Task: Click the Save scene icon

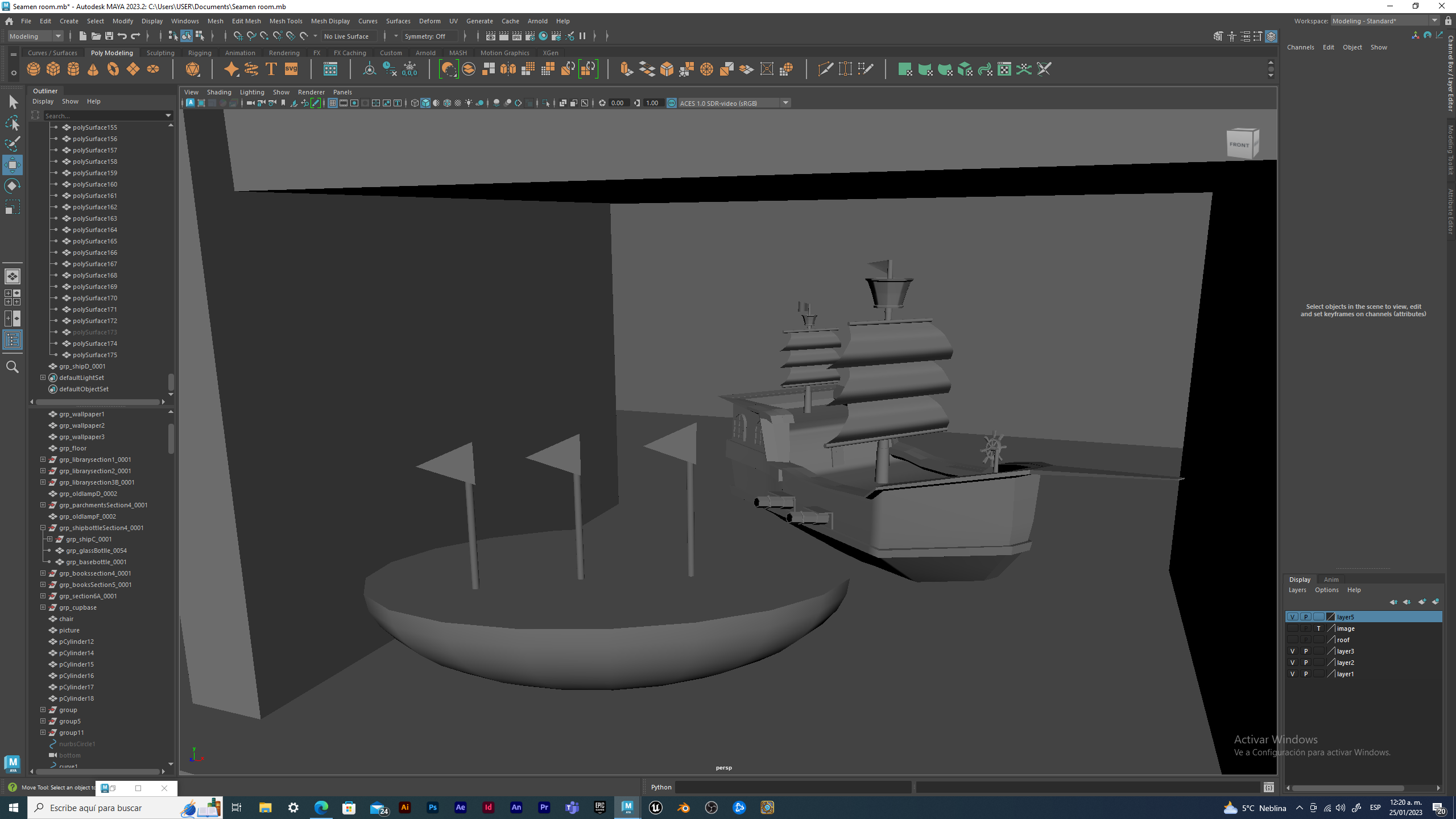Action: [x=109, y=36]
